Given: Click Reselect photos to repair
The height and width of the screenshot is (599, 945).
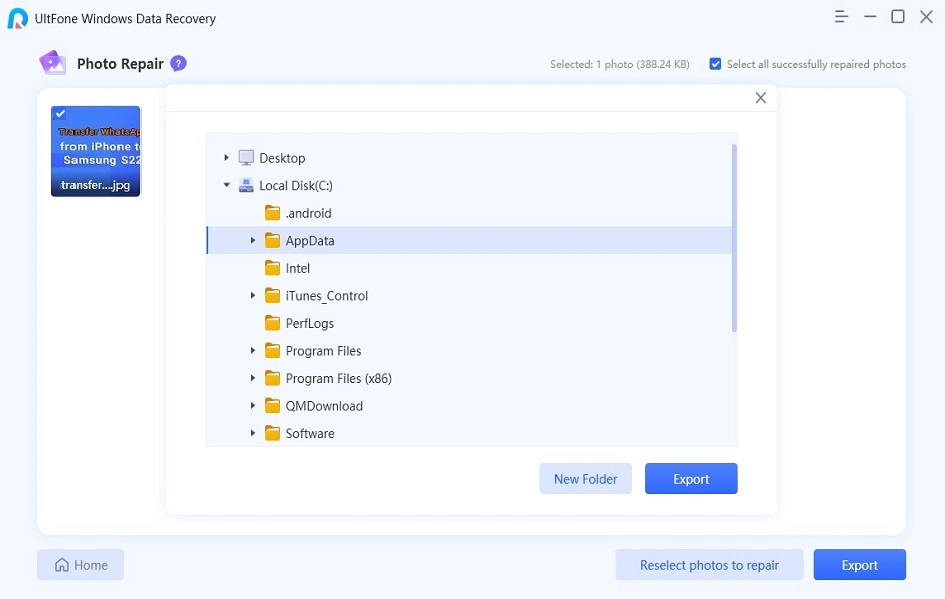Looking at the screenshot, I should (x=709, y=565).
